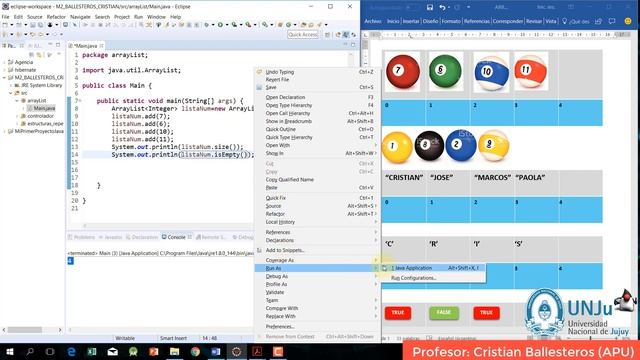Click the Undo arrow in Word's quick access toolbar
Image resolution: width=640 pixels, height=360 pixels.
click(x=442, y=7)
